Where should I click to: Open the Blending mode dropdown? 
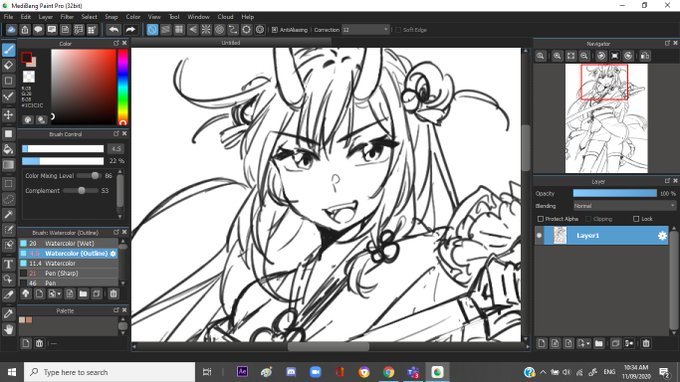point(624,206)
